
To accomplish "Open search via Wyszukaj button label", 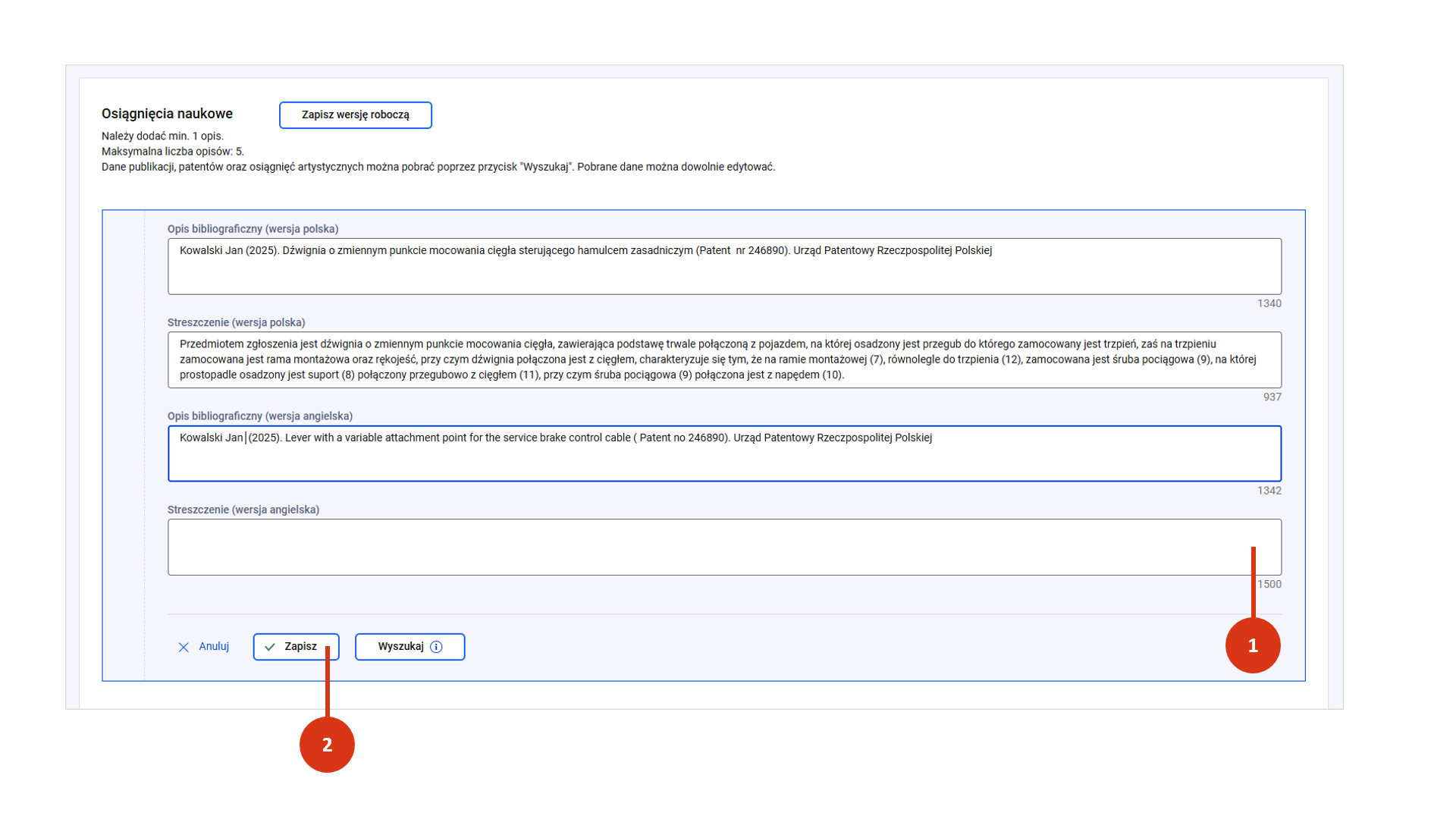I will [400, 647].
